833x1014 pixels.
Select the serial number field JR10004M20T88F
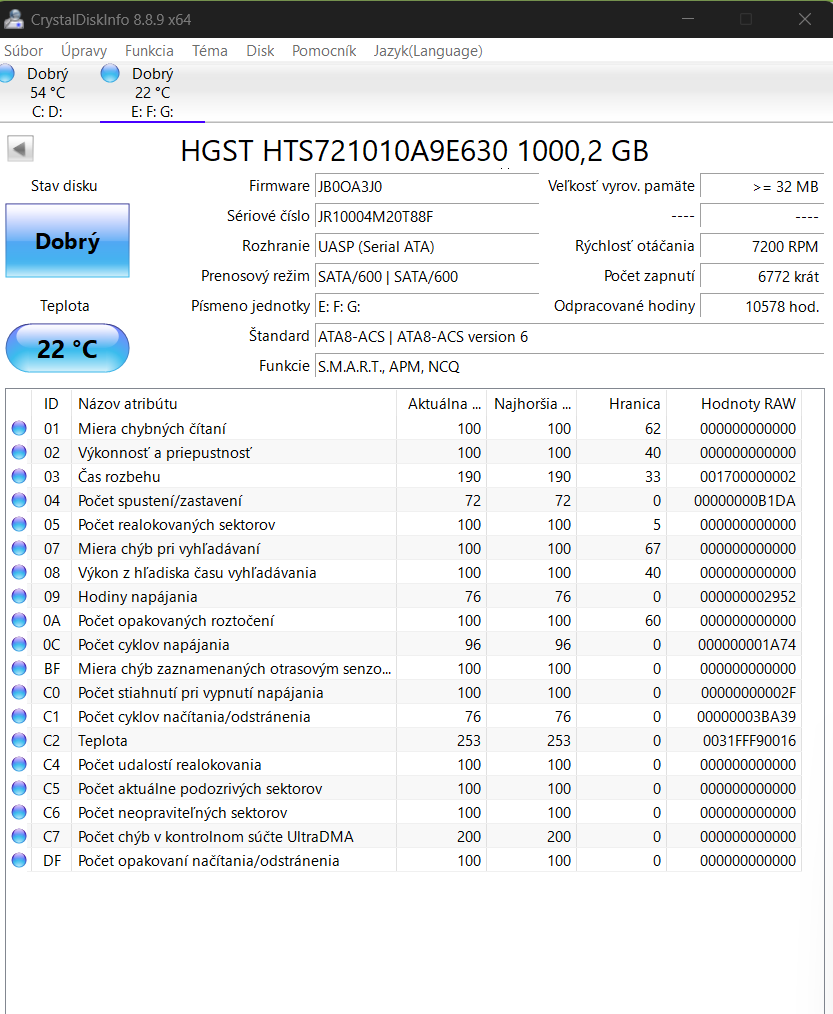pyautogui.click(x=427, y=216)
